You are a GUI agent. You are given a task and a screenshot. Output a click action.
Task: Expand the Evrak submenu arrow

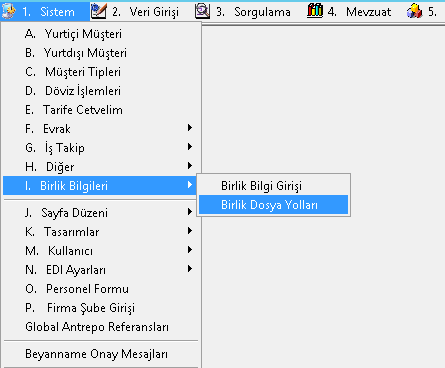[190, 128]
